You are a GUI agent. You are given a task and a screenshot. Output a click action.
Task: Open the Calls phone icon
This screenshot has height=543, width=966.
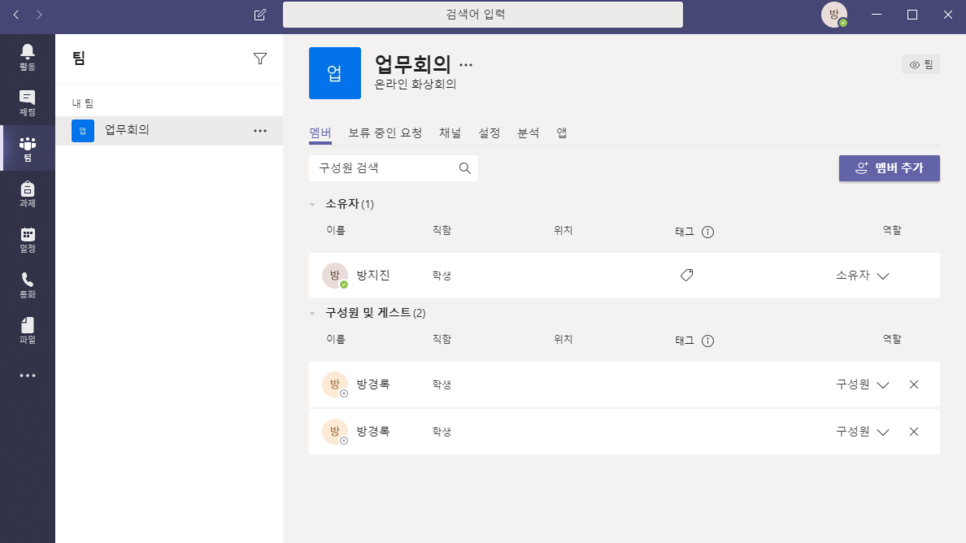(x=27, y=285)
